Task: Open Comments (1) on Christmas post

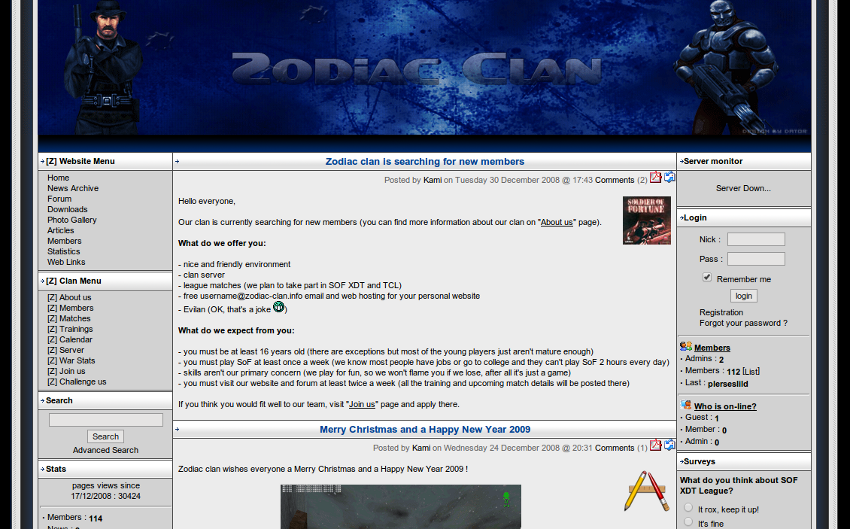Action: [x=614, y=448]
